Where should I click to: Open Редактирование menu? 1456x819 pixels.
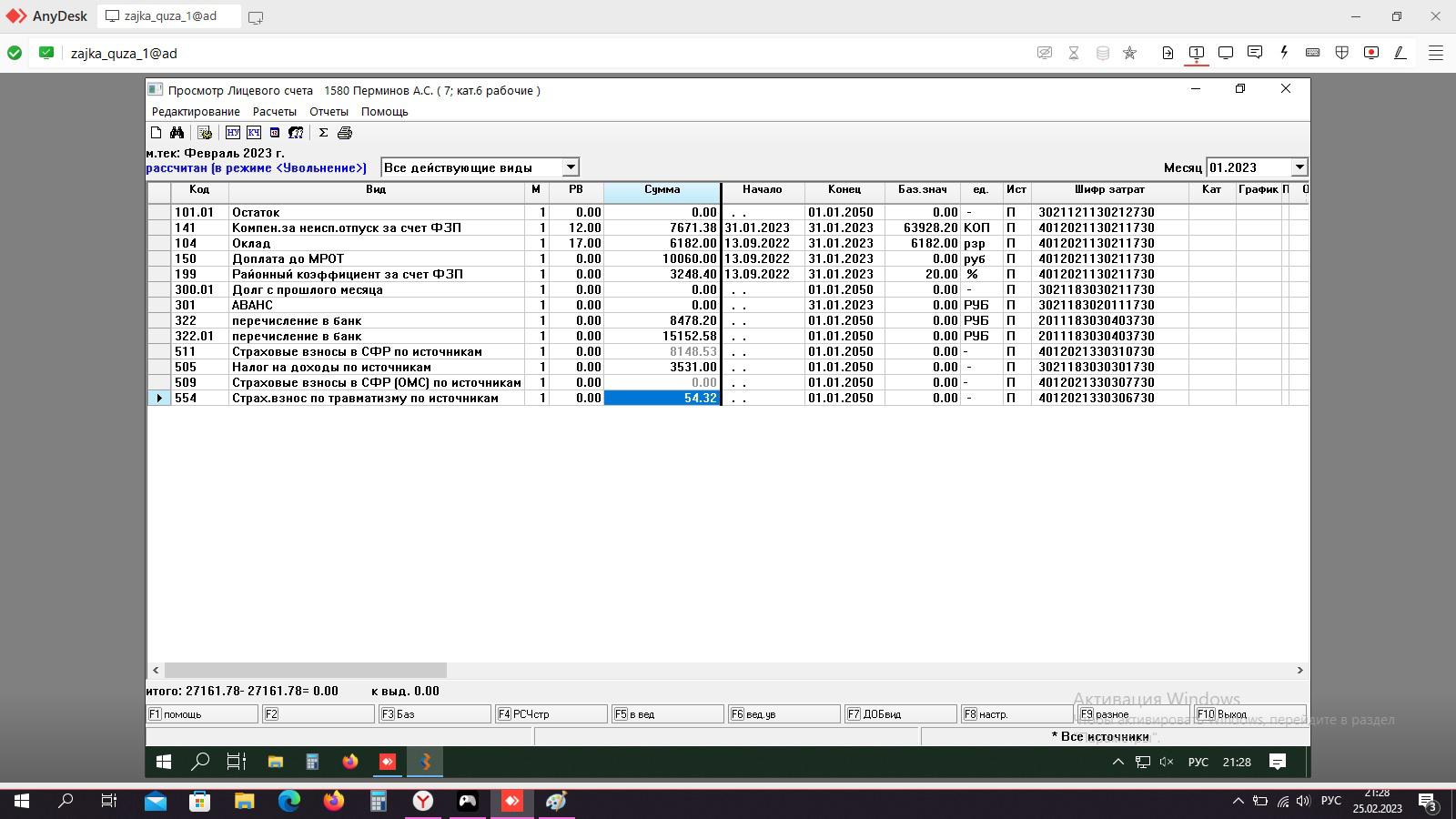coord(196,111)
